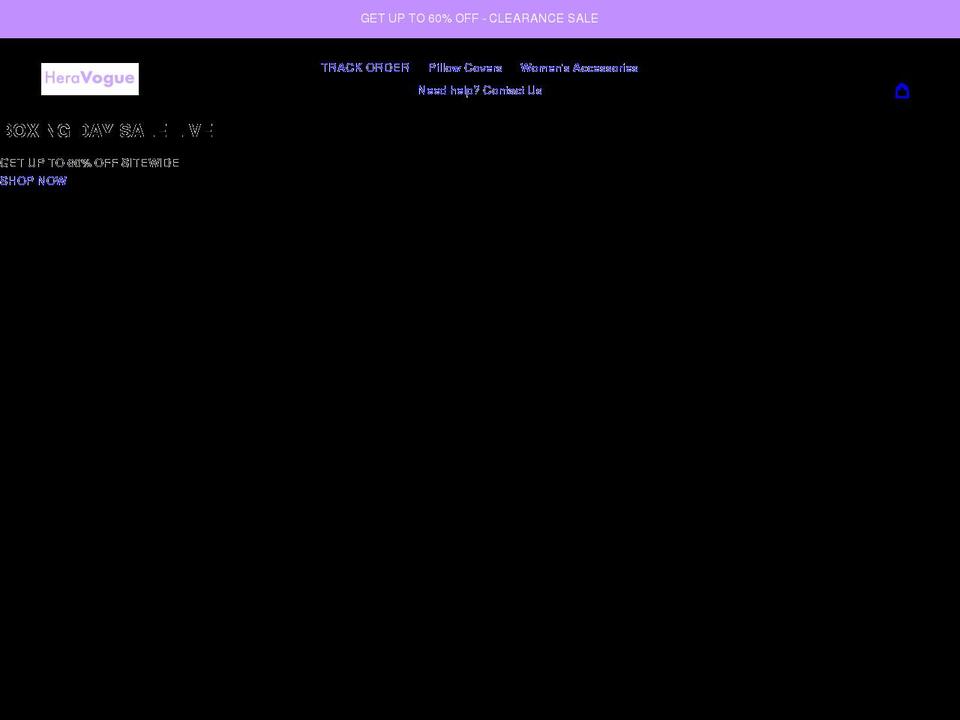Open TRACK ORDER to check shipment status
Screen dimensions: 960x720
tap(365, 67)
